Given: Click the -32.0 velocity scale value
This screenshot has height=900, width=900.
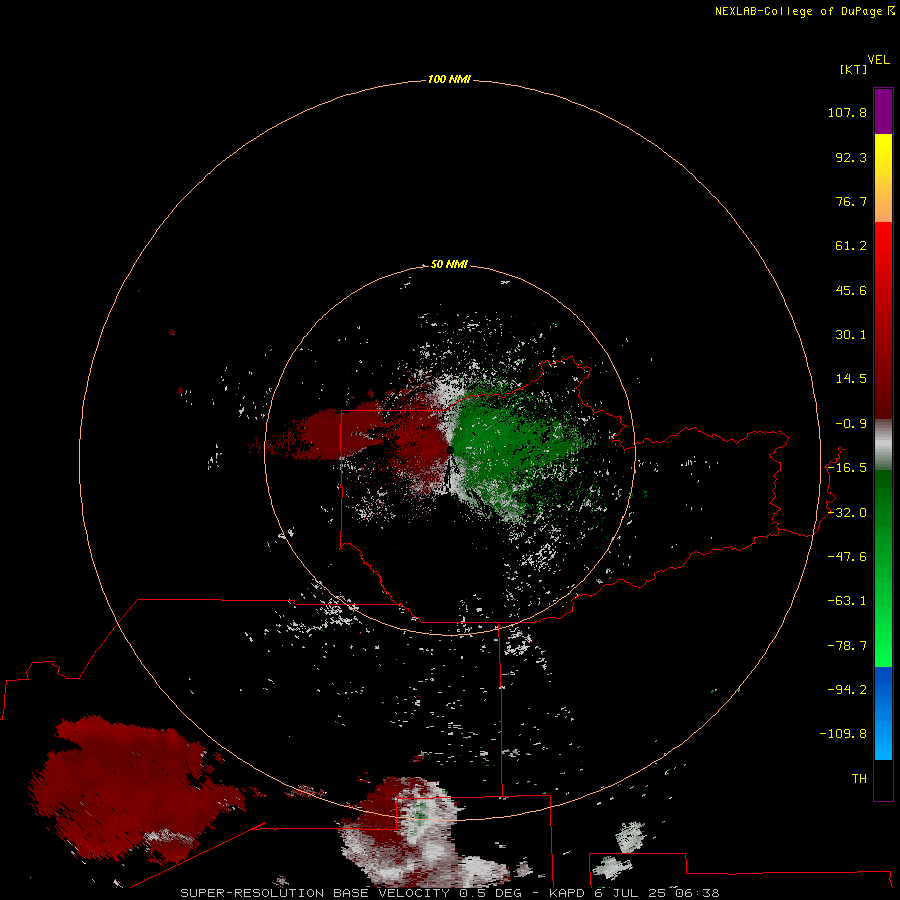Looking at the screenshot, I should 847,513.
